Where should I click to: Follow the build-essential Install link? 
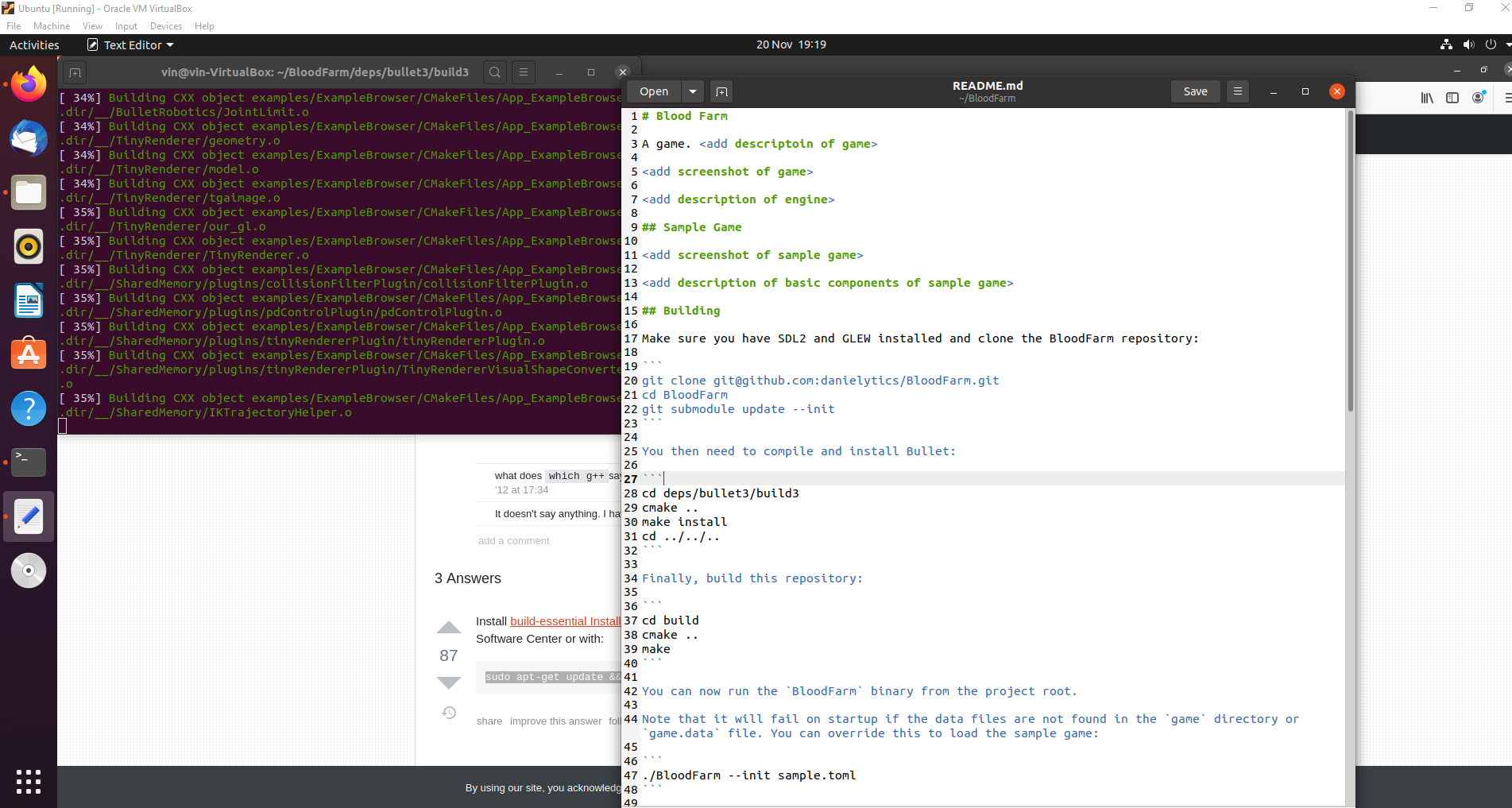[x=565, y=621]
